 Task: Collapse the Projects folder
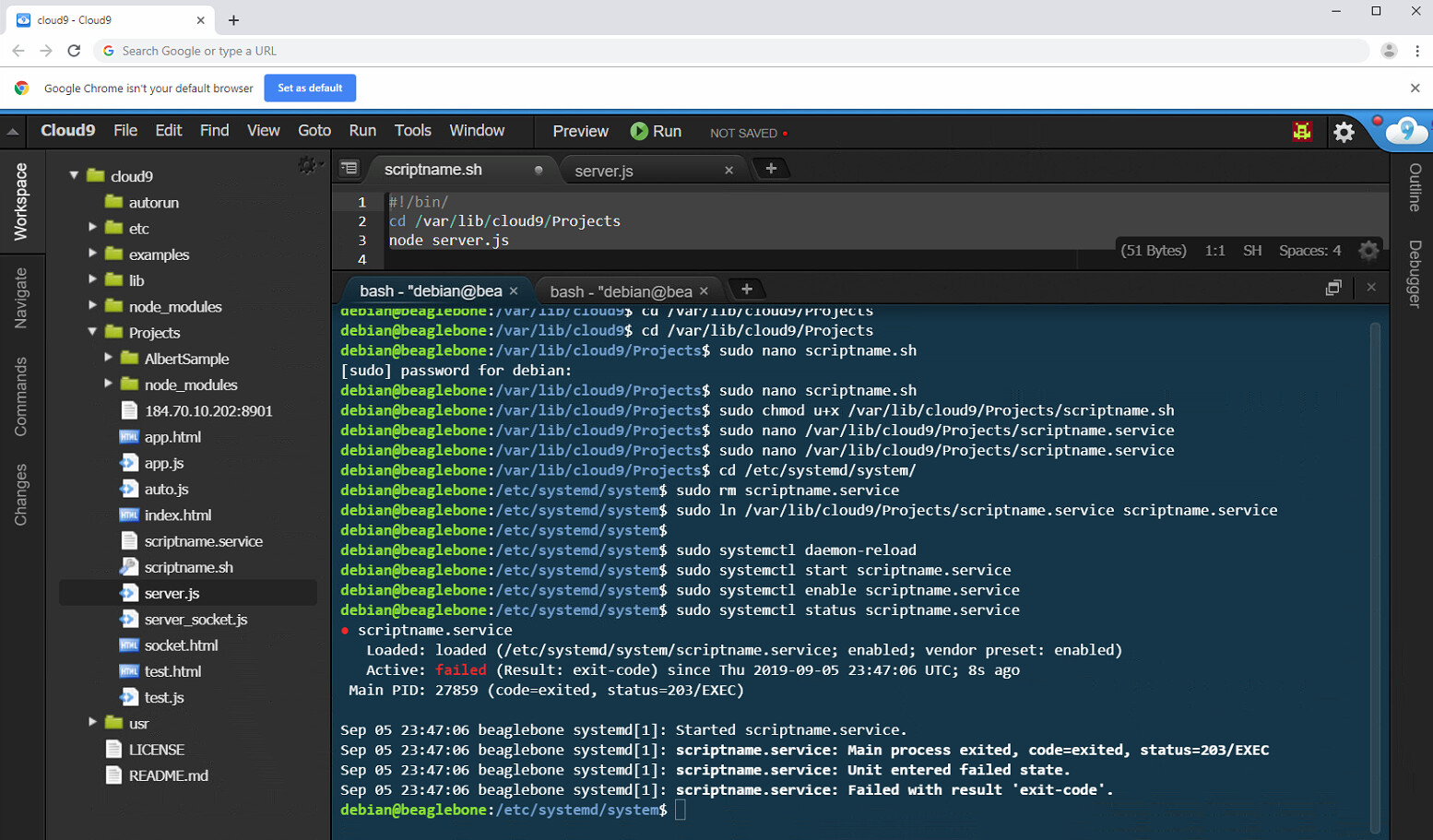(92, 332)
